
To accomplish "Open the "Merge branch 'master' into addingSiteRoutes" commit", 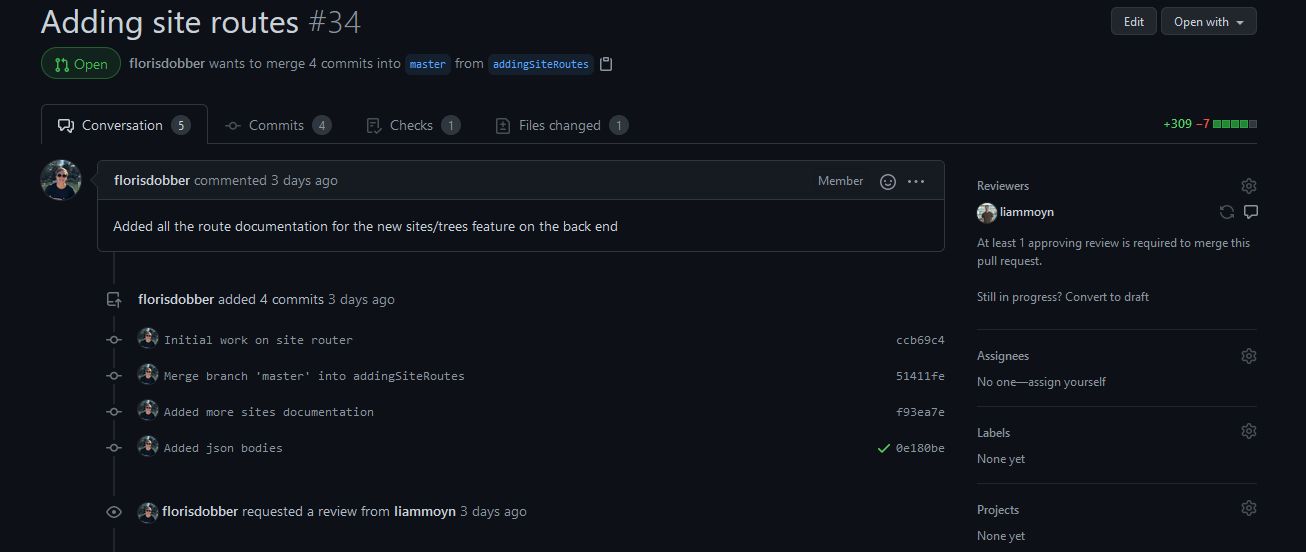I will (314, 376).
